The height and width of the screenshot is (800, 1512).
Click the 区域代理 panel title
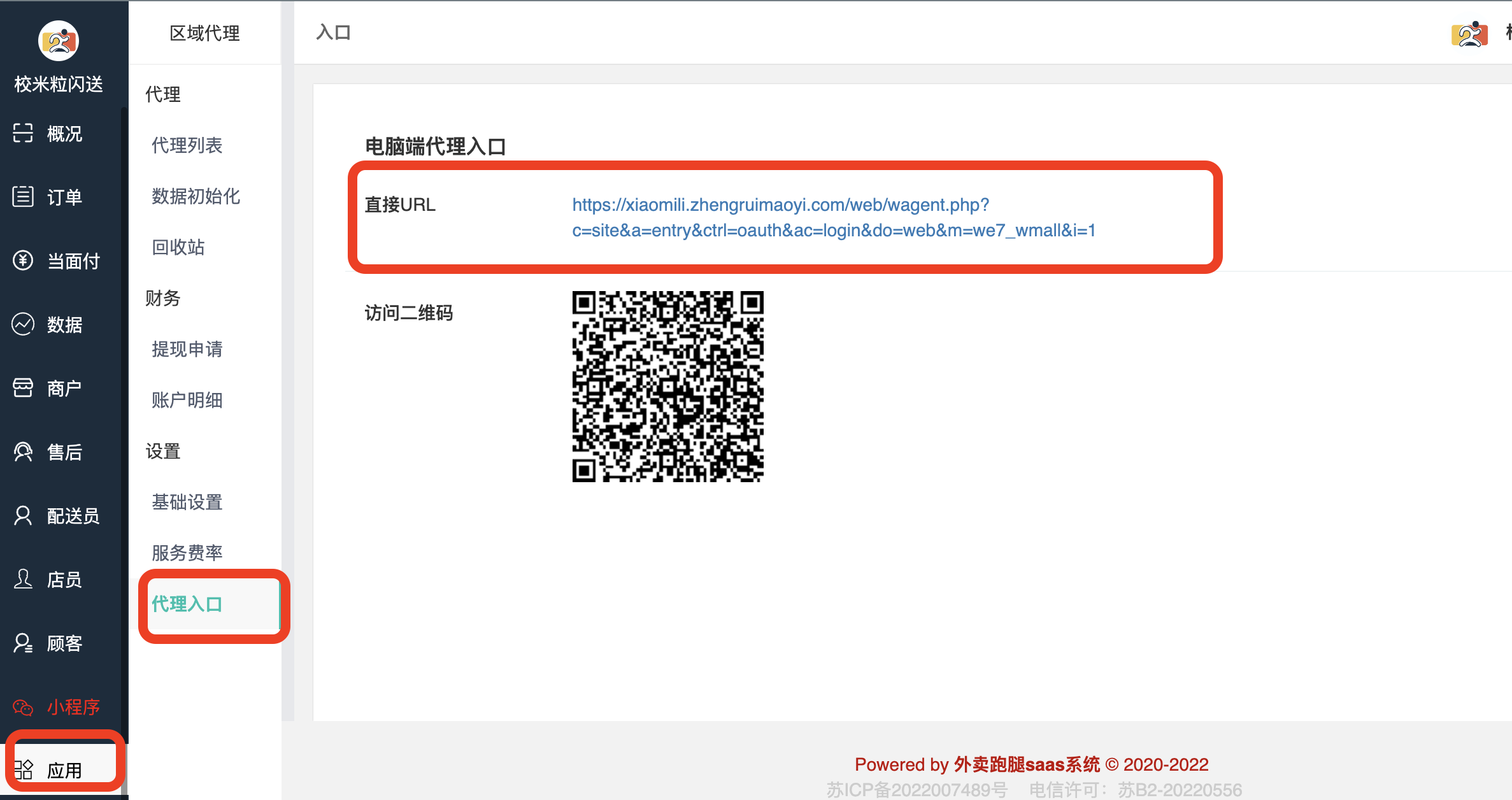(204, 32)
